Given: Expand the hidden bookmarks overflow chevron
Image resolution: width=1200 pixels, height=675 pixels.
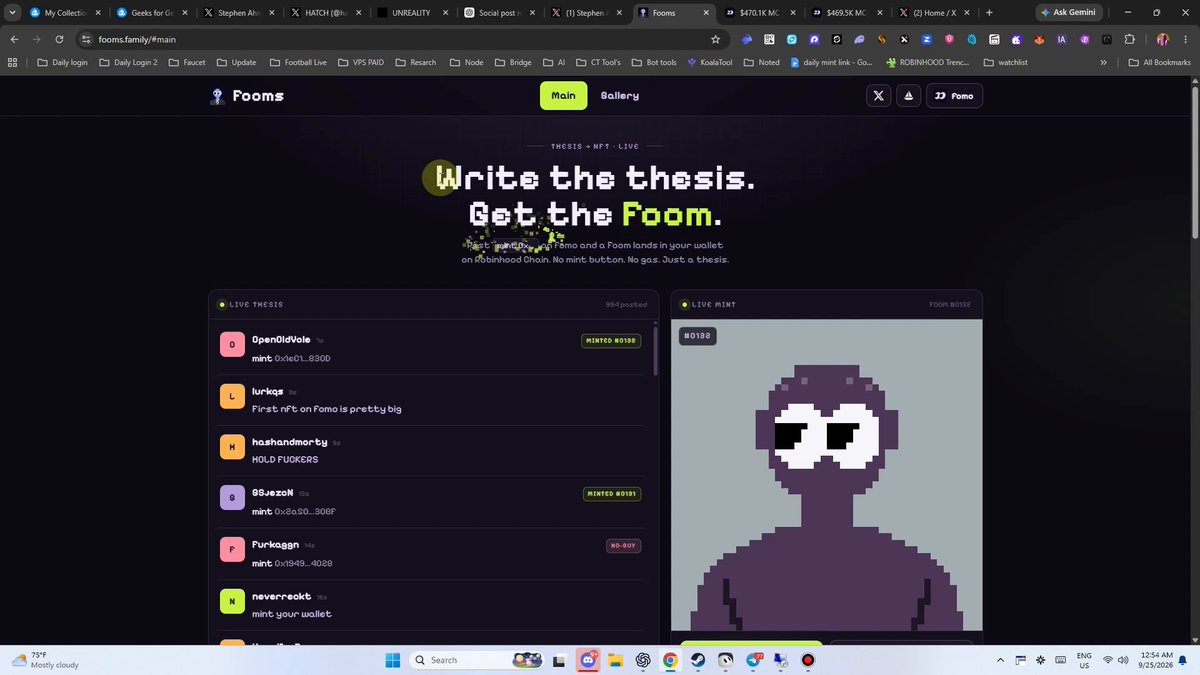Looking at the screenshot, I should [1103, 62].
